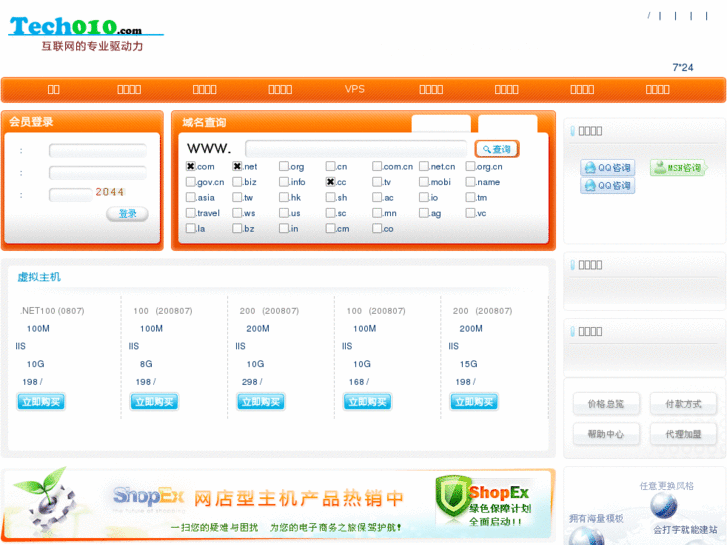The width and height of the screenshot is (727, 545).
Task: Click the 登录 login button
Action: 128,214
